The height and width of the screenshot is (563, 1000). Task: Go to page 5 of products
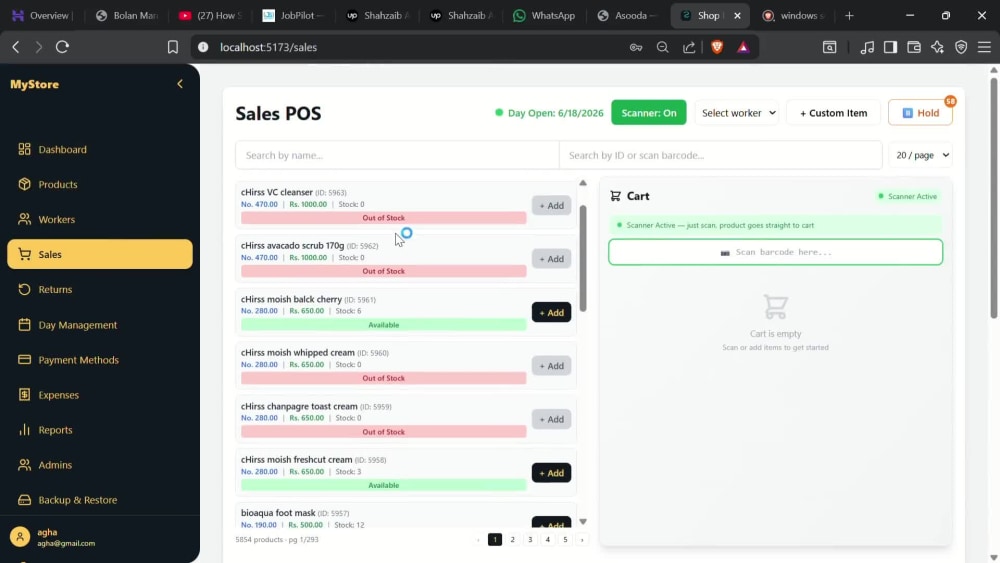565,539
